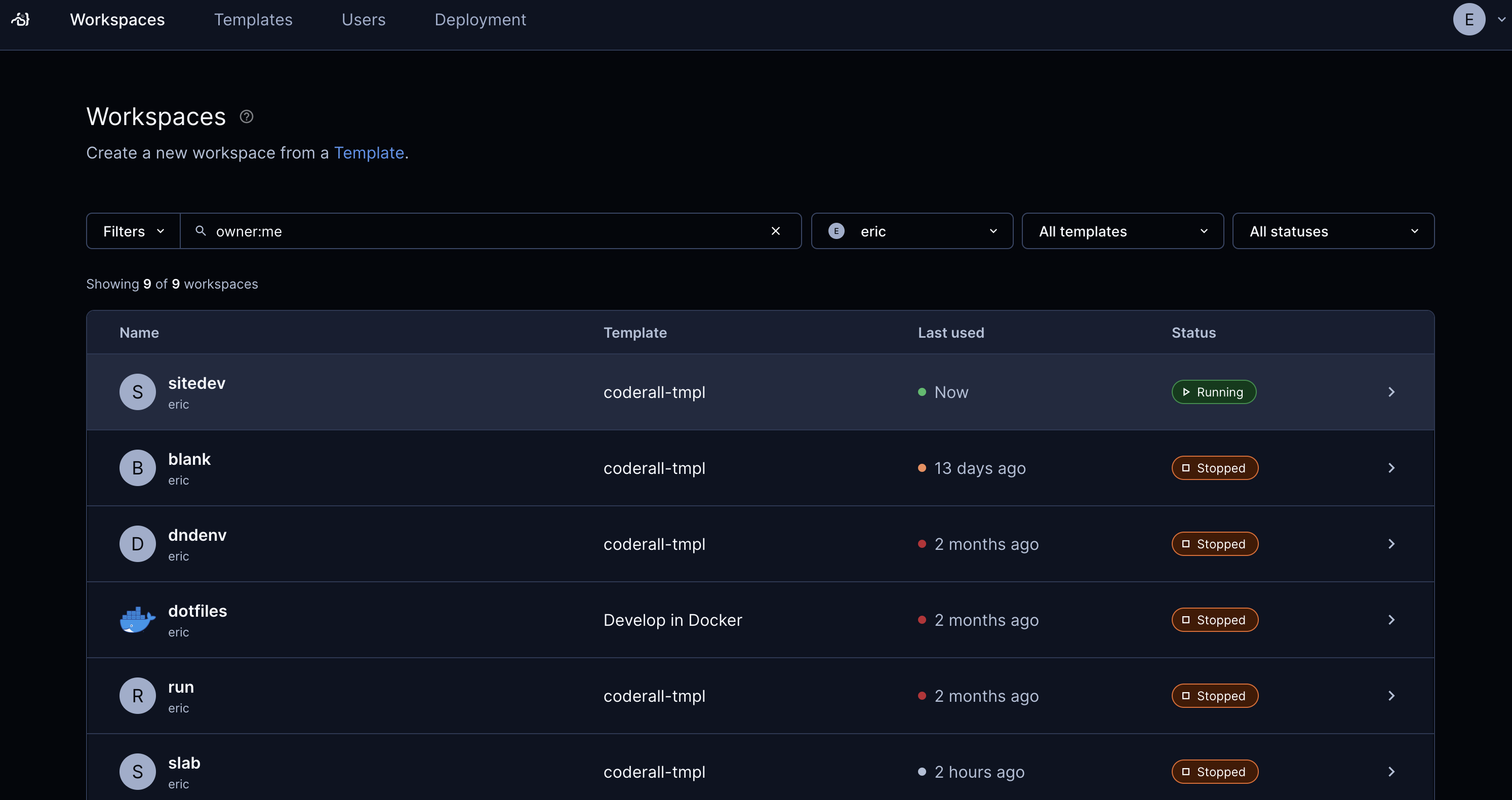
Task: Switch to the Templates tab
Action: point(253,19)
